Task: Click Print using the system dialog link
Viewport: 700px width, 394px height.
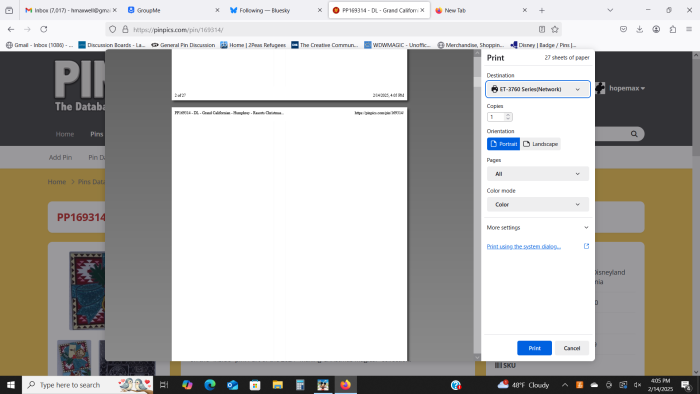Action: click(x=524, y=246)
